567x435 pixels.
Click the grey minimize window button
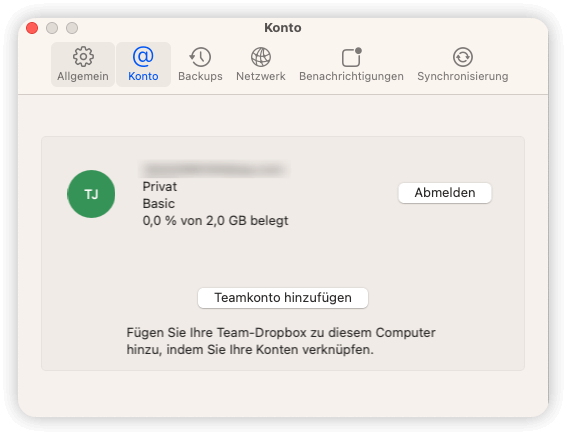pyautogui.click(x=52, y=28)
